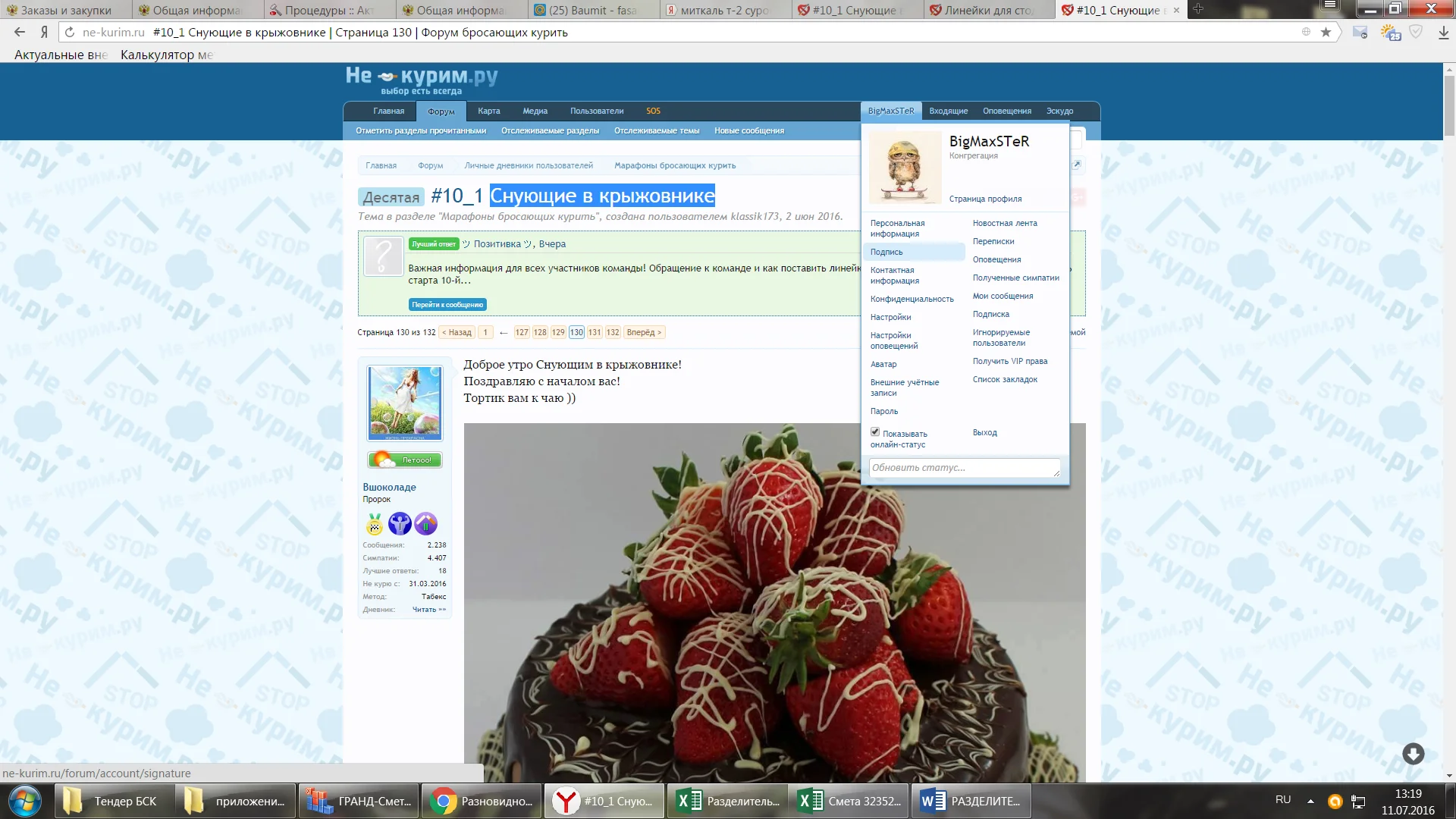Viewport: 1456px width, 819px height.
Task: Click the Обновить статус input field
Action: [963, 468]
